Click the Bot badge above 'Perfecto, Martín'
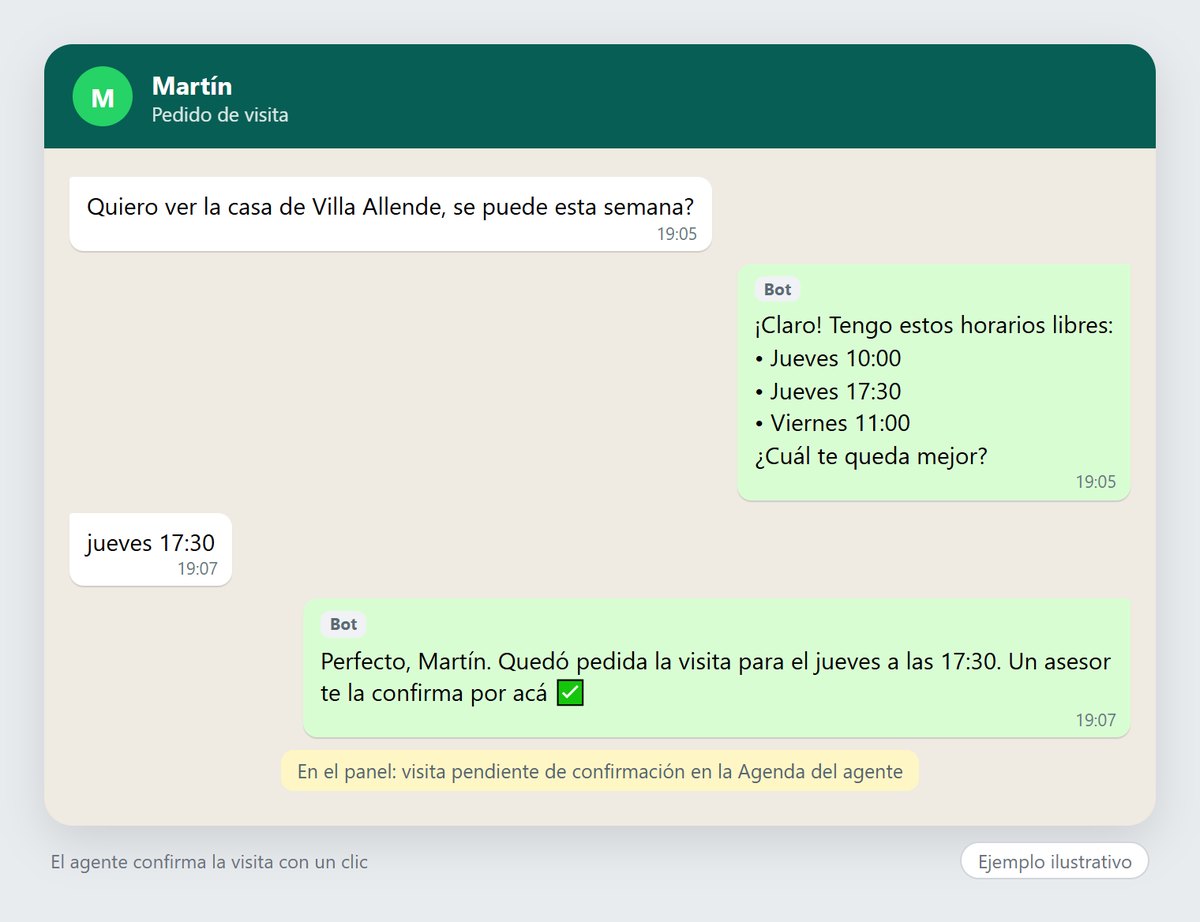Image resolution: width=1200 pixels, height=922 pixels. coord(343,625)
